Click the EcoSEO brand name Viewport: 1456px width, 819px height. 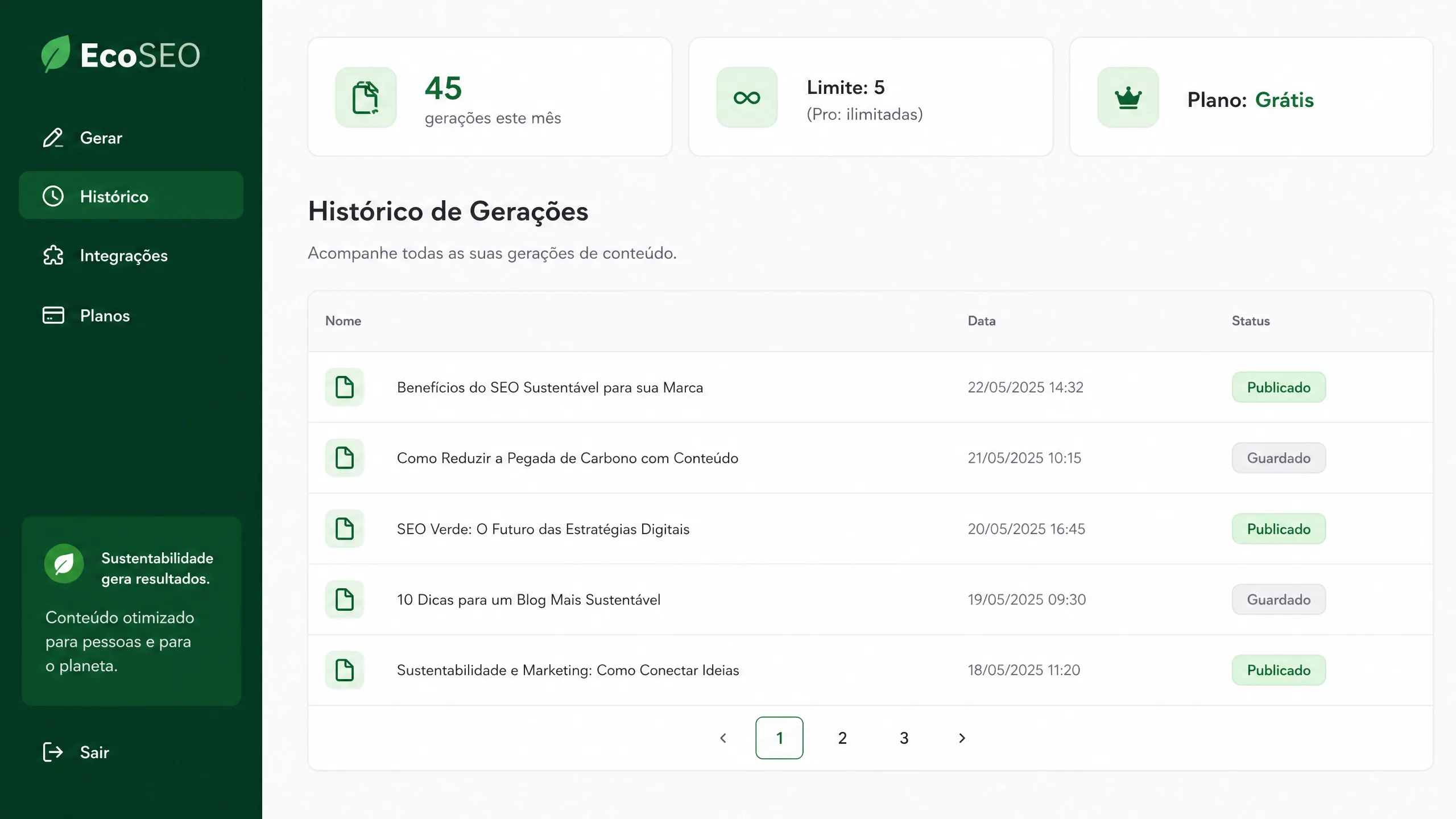(x=140, y=55)
